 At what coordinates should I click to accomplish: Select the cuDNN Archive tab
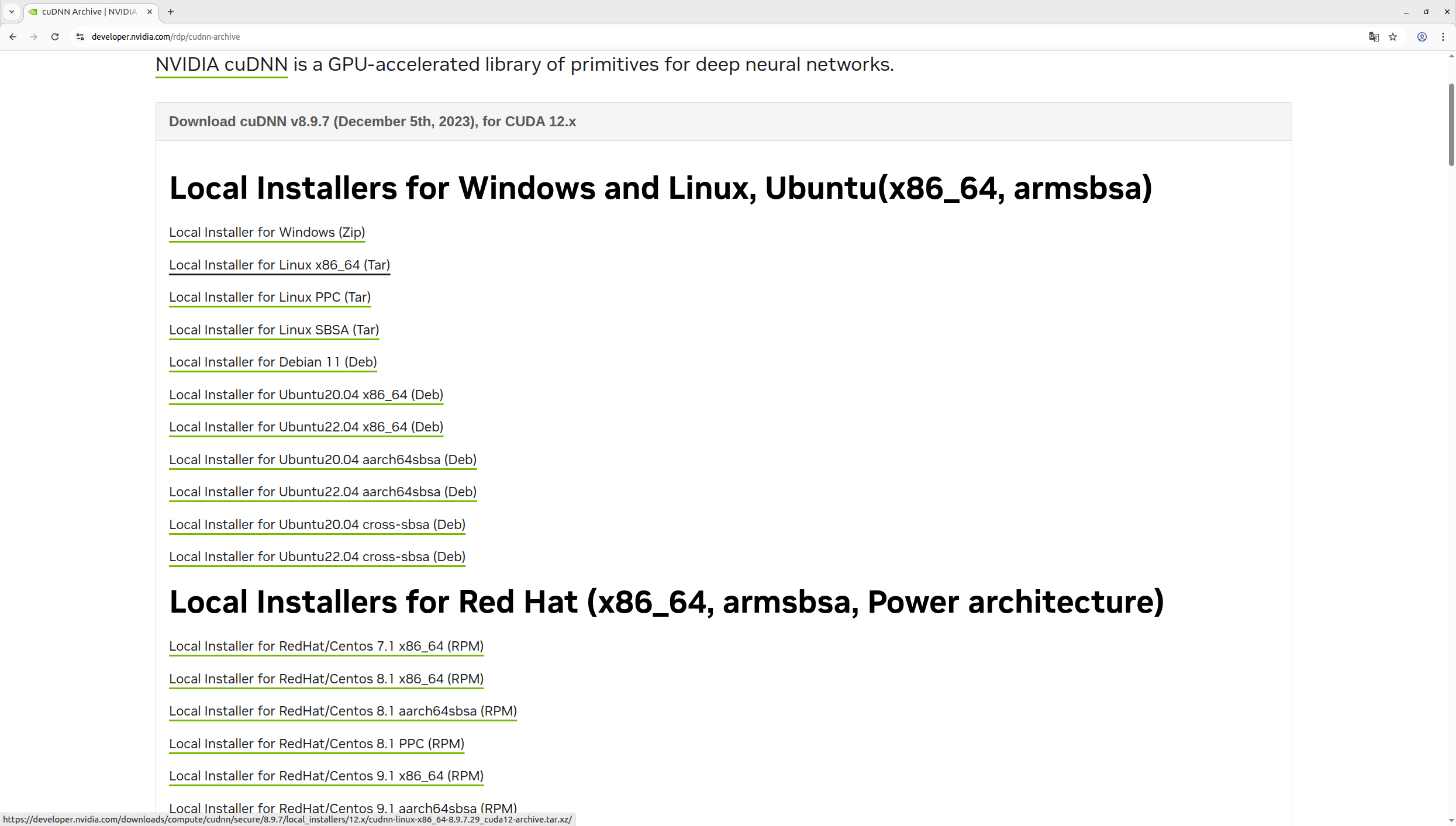click(x=89, y=12)
